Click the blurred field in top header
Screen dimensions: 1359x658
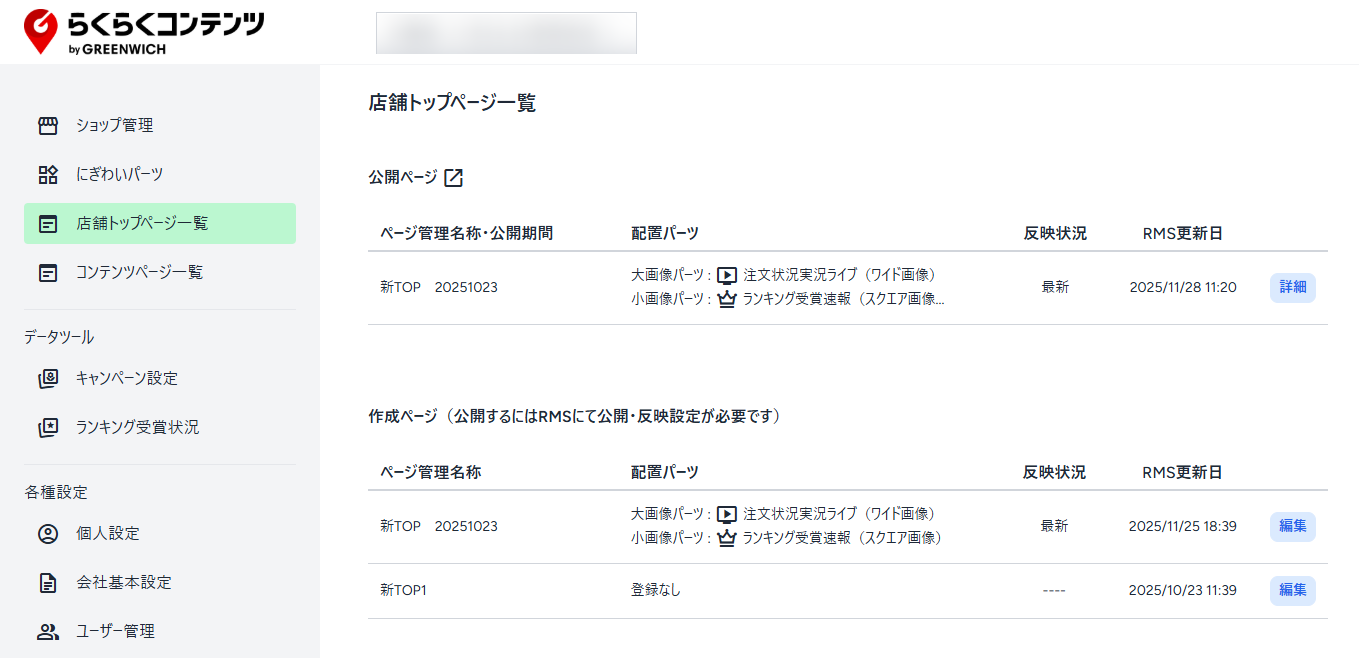click(506, 32)
